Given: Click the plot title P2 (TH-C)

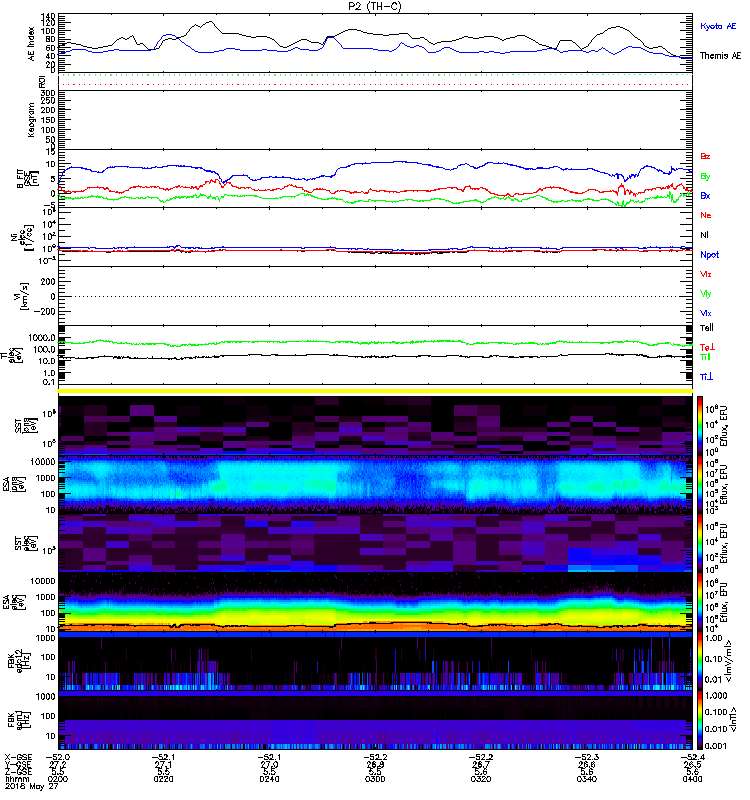Looking at the screenshot, I should click(375, 6).
